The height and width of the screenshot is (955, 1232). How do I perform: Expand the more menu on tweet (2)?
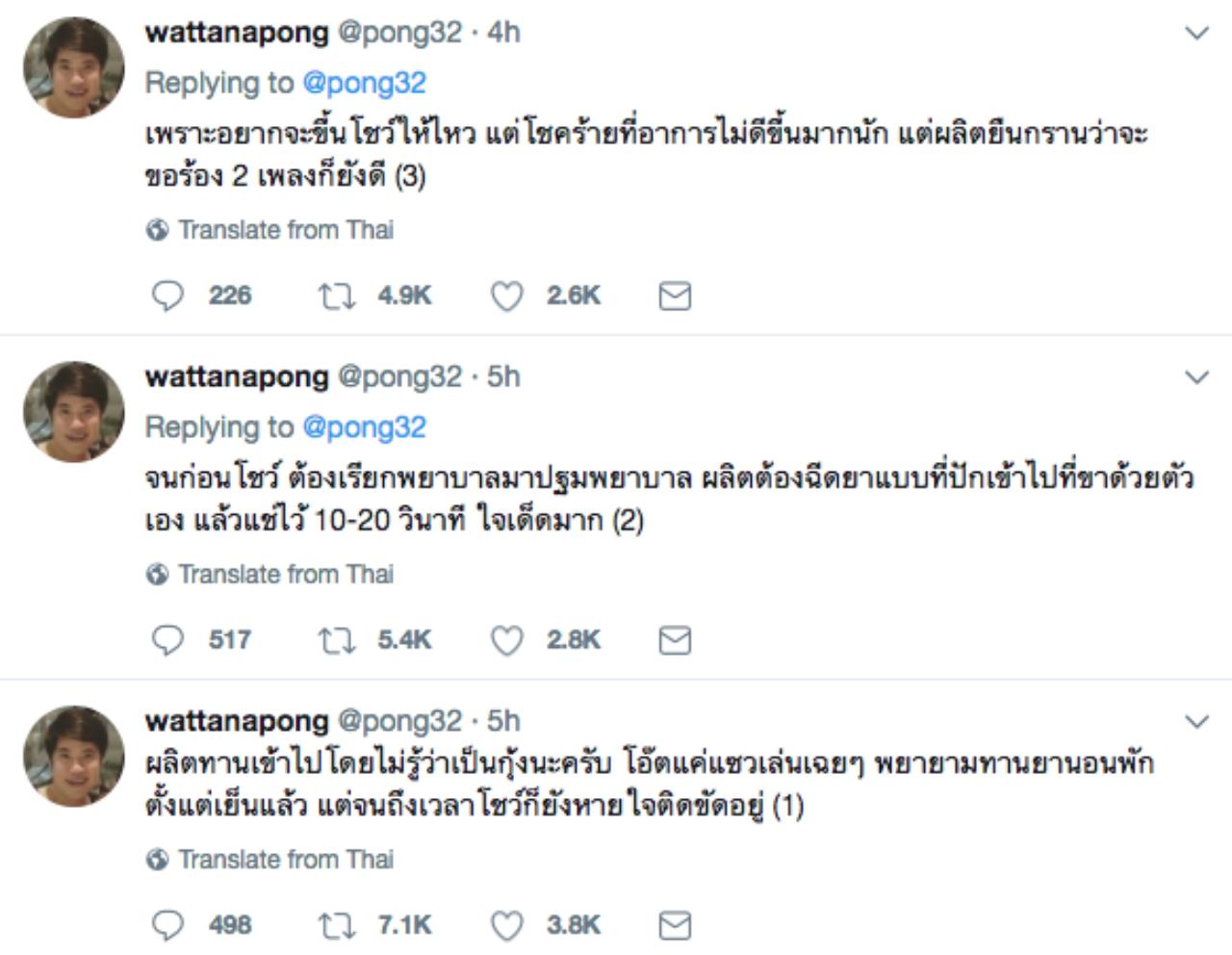click(1196, 377)
